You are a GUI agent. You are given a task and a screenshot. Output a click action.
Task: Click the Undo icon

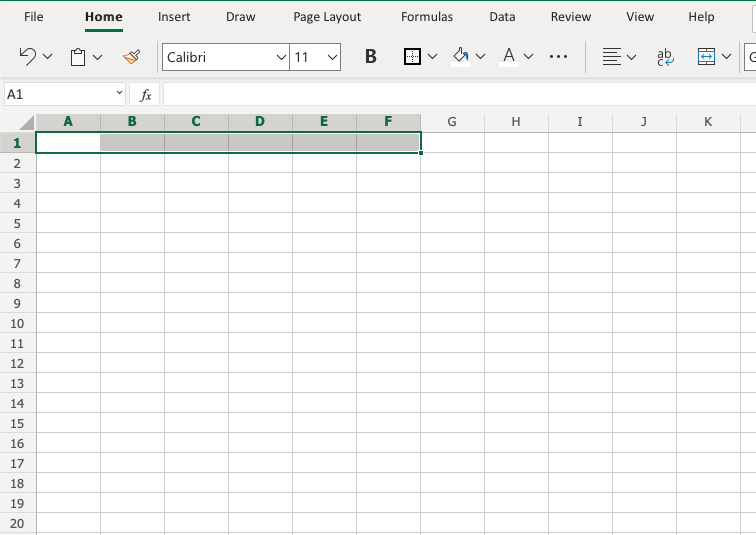(28, 57)
